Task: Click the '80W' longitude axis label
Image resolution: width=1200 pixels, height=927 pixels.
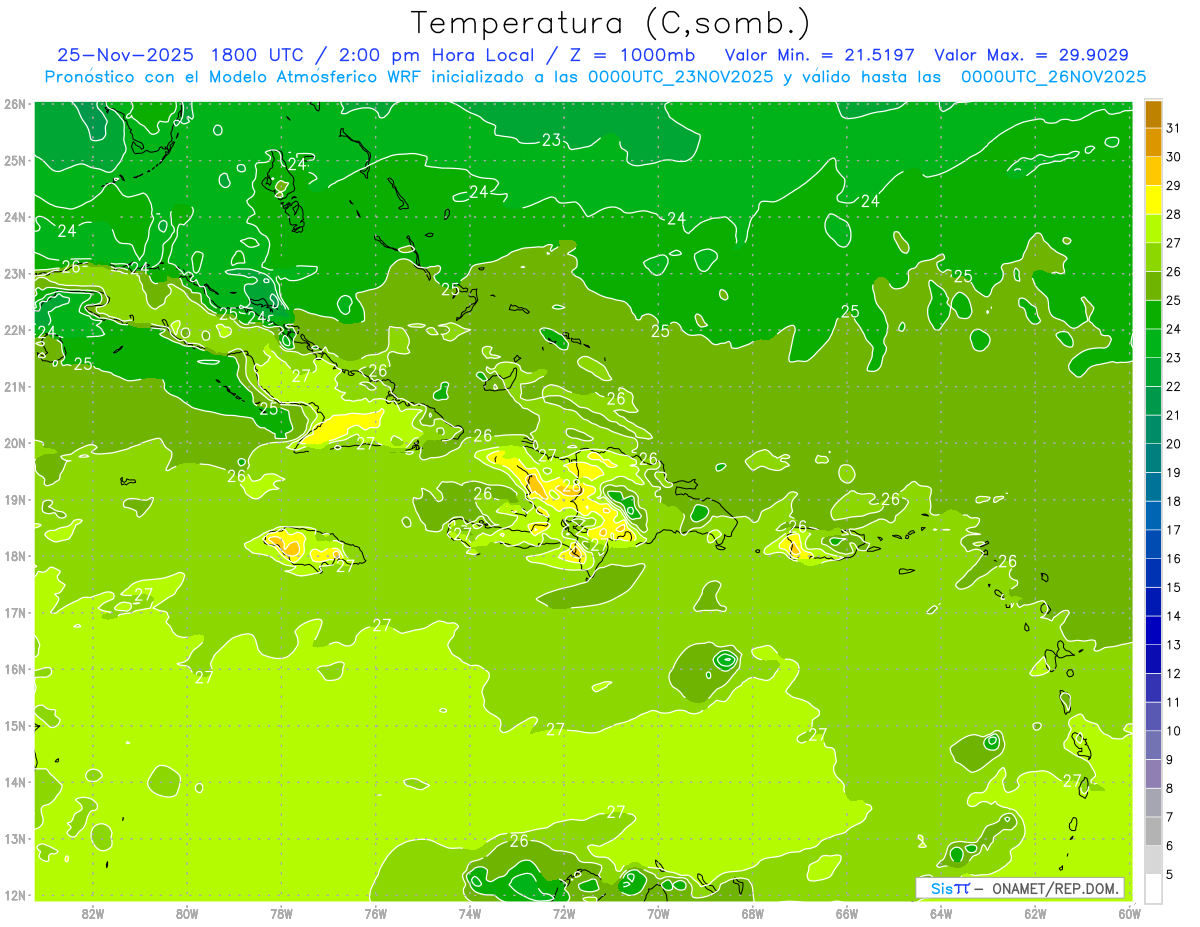Action: coord(187,913)
